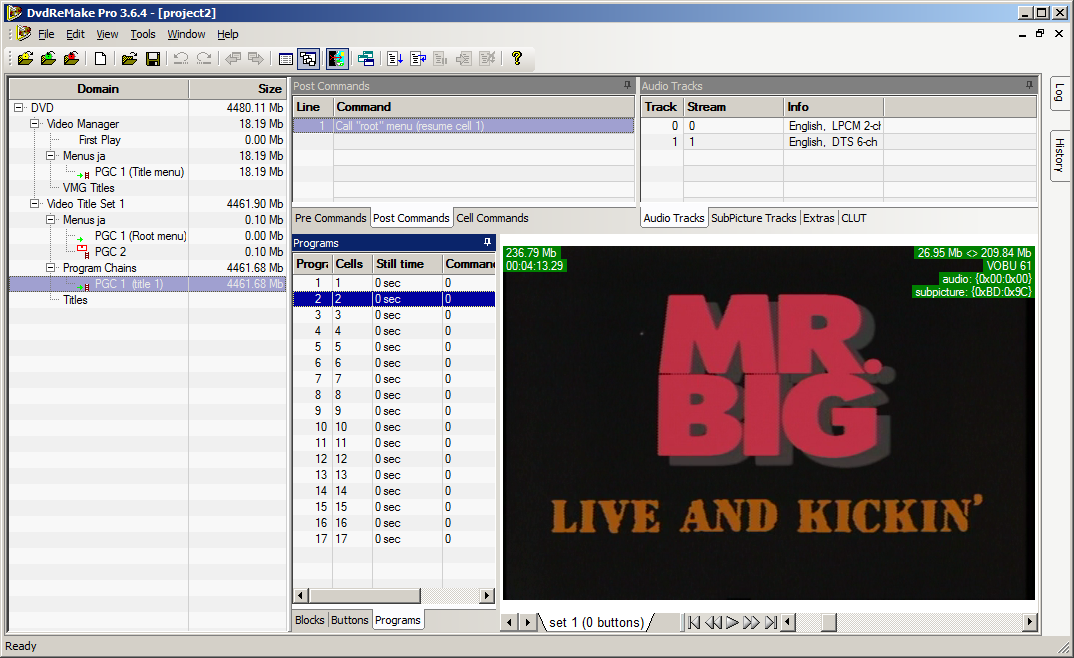Switch to the Blocks tab
1074x658 pixels.
coord(310,620)
